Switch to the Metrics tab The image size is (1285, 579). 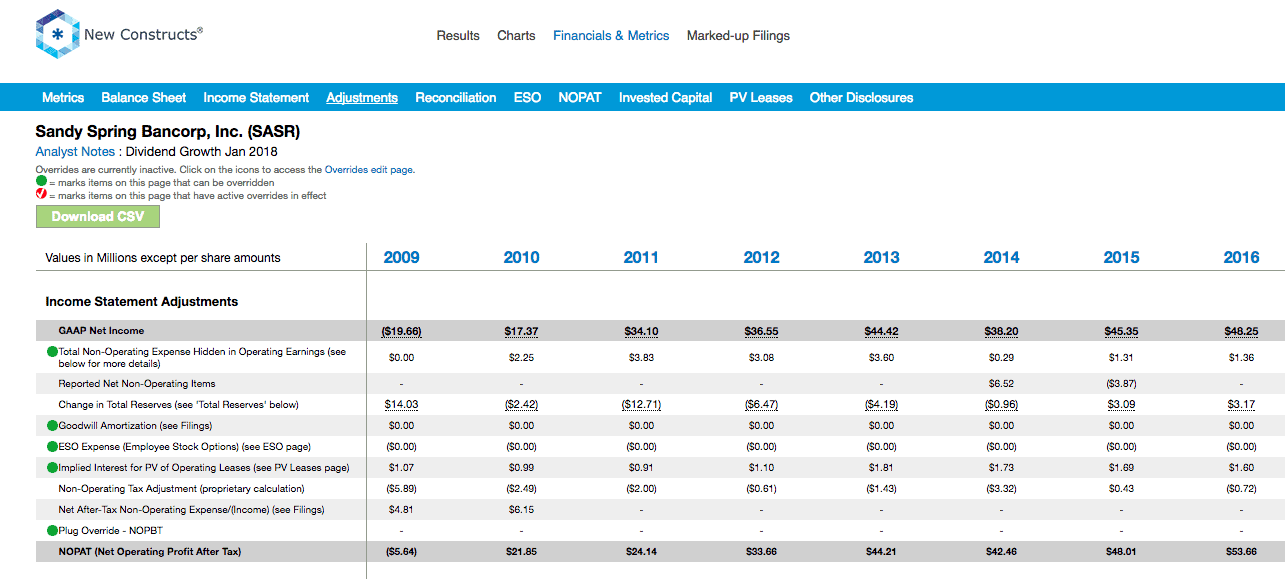pos(63,98)
